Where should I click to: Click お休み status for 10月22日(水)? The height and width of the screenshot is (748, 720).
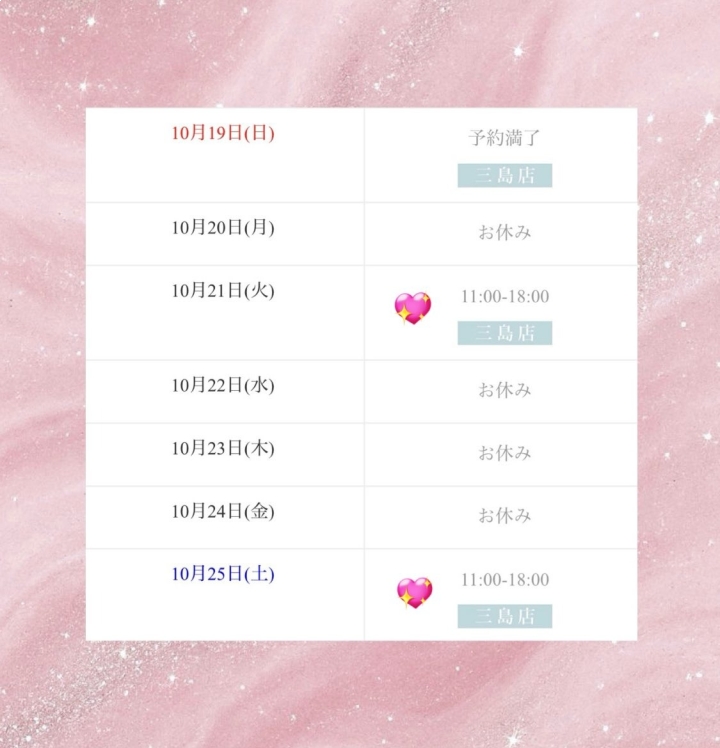[505, 390]
